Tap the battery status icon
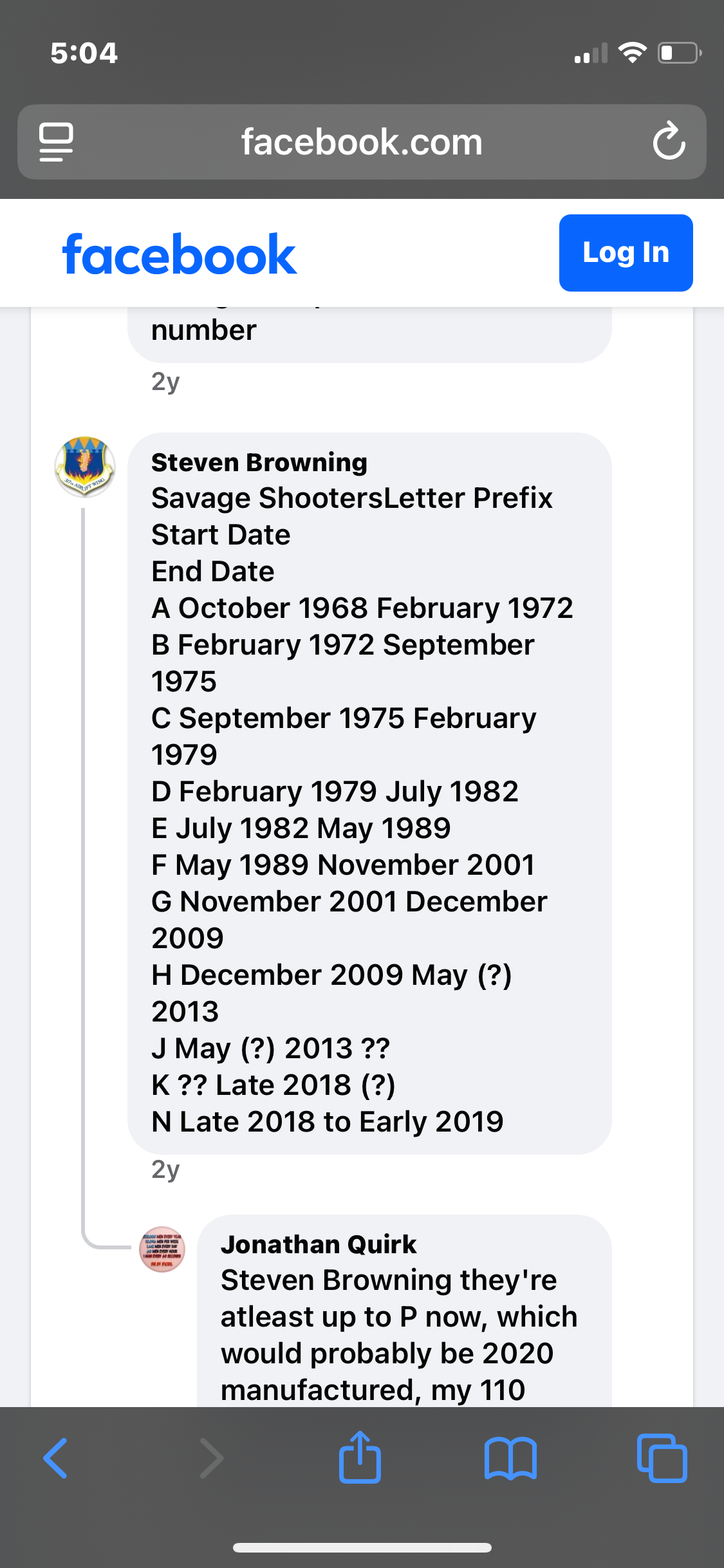The height and width of the screenshot is (1568, 724). pos(679,53)
